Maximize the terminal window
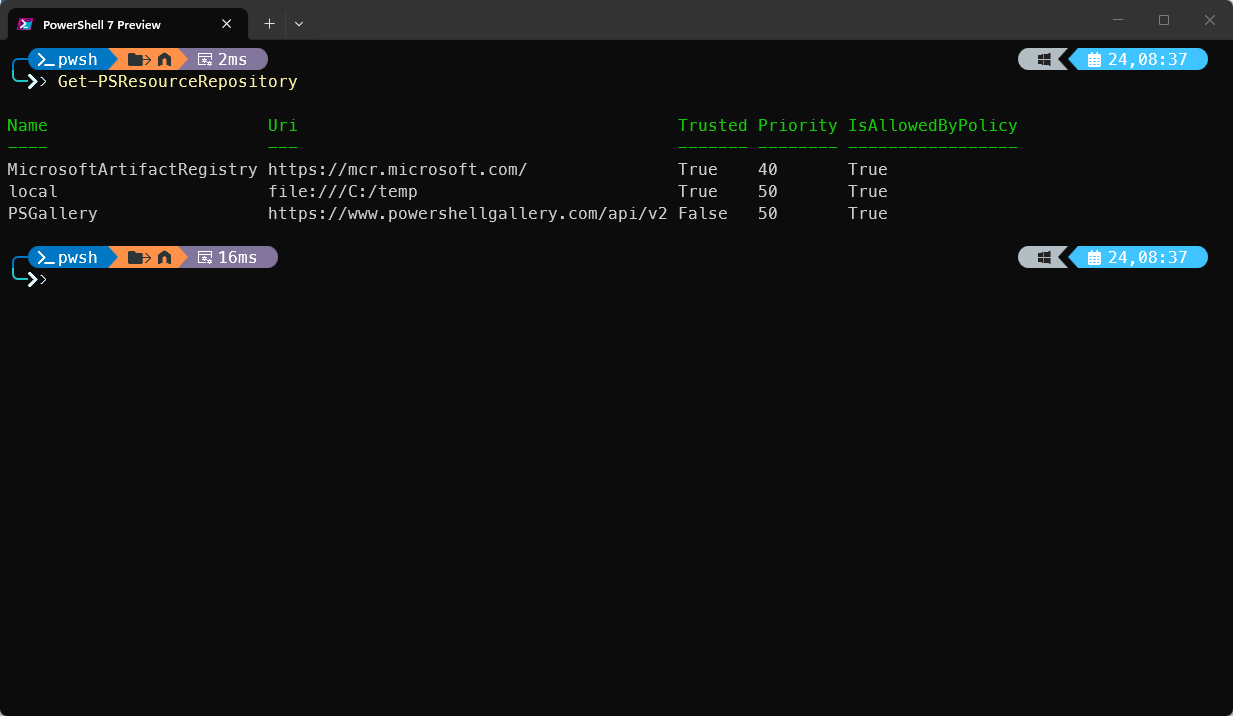 point(1164,20)
